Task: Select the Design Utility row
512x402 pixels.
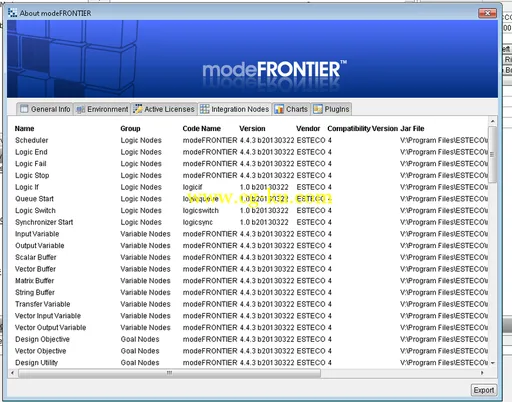Action: (x=251, y=362)
